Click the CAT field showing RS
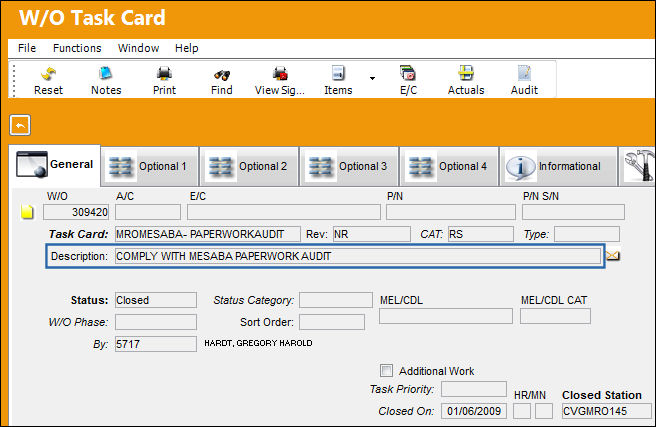Viewport: 656px width, 427px height. (481, 234)
